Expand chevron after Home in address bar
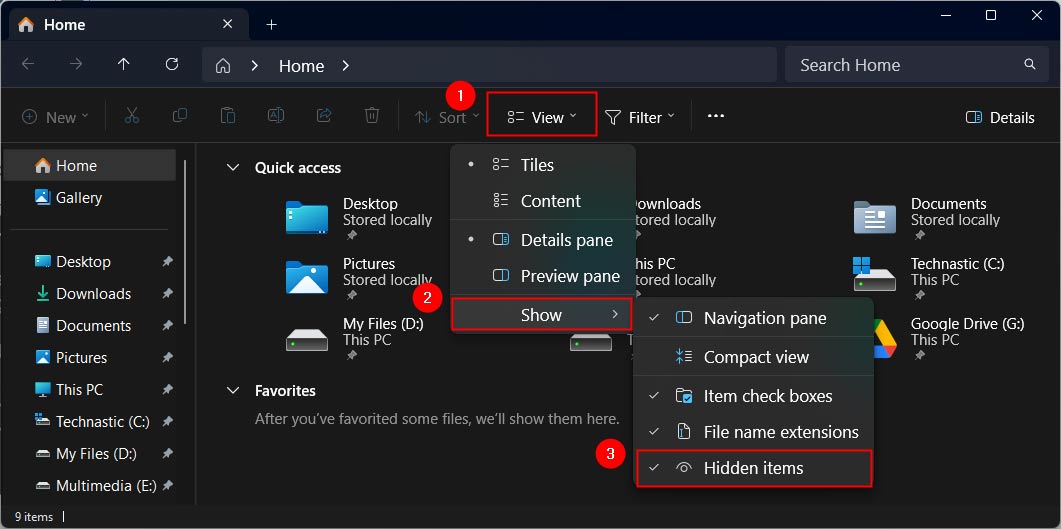 tap(346, 66)
